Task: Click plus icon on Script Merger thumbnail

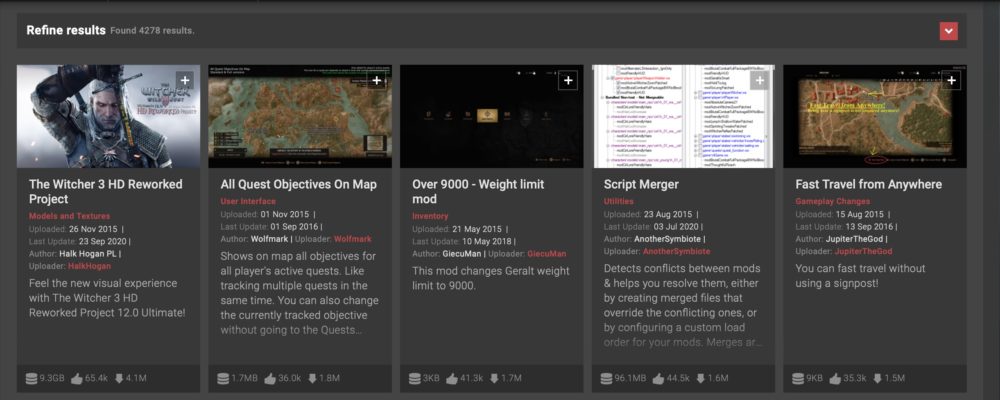Action: pyautogui.click(x=760, y=80)
